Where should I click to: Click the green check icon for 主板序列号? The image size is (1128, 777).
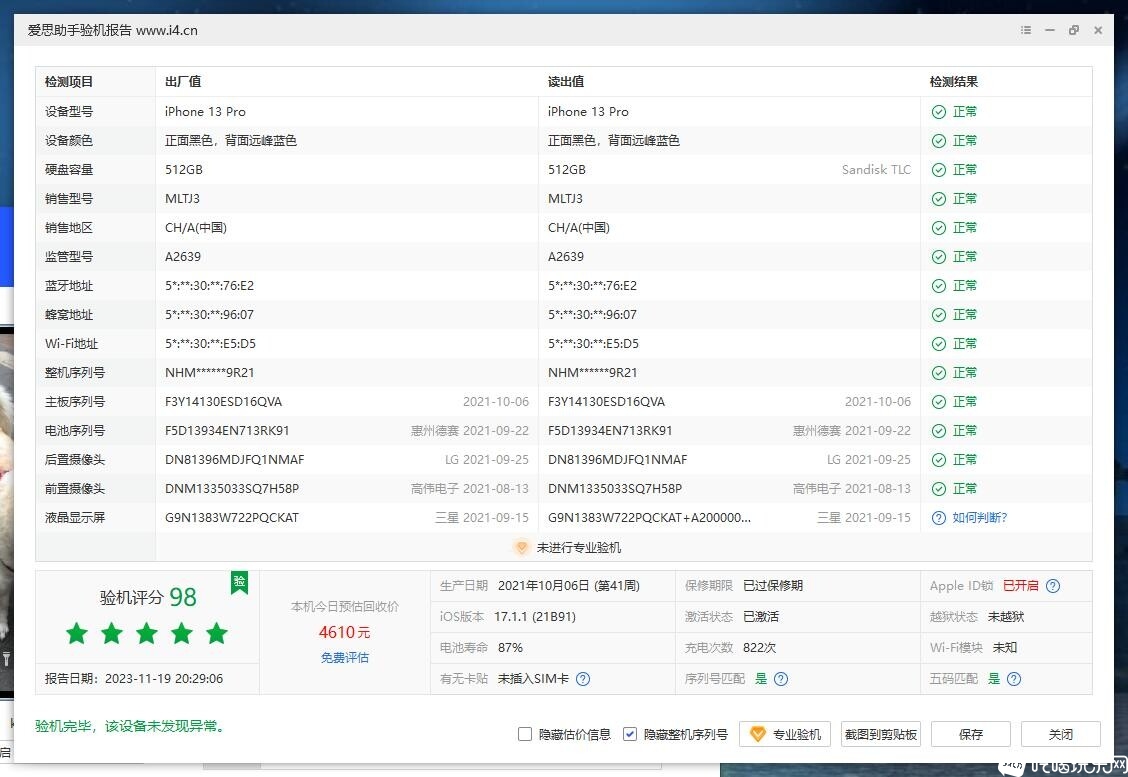click(x=938, y=401)
